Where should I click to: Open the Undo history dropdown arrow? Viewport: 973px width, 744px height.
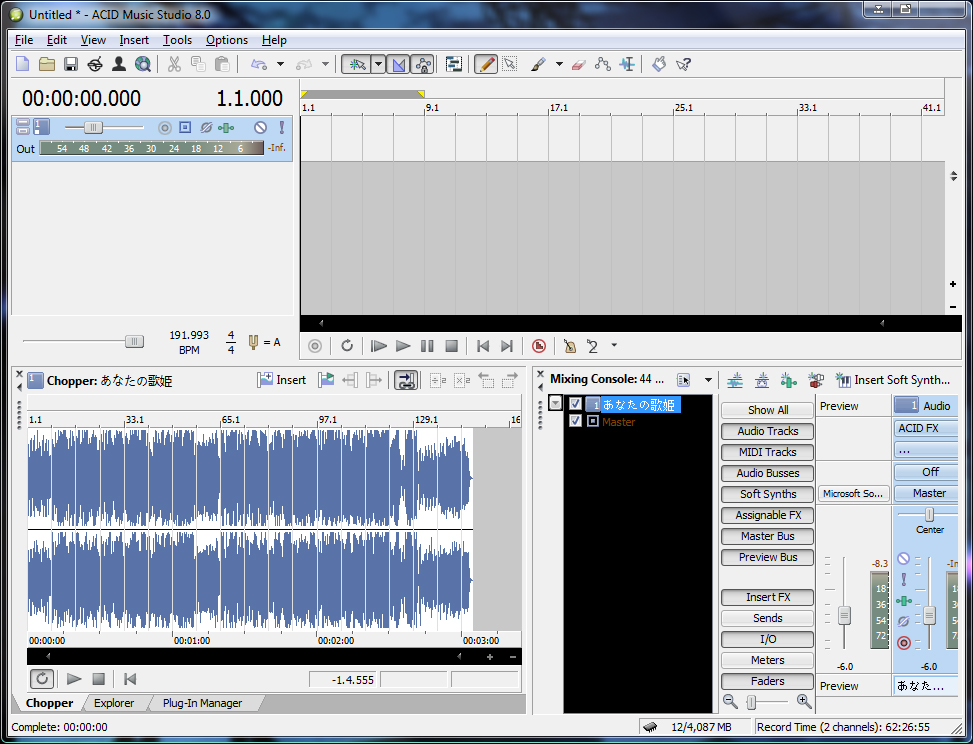(280, 64)
